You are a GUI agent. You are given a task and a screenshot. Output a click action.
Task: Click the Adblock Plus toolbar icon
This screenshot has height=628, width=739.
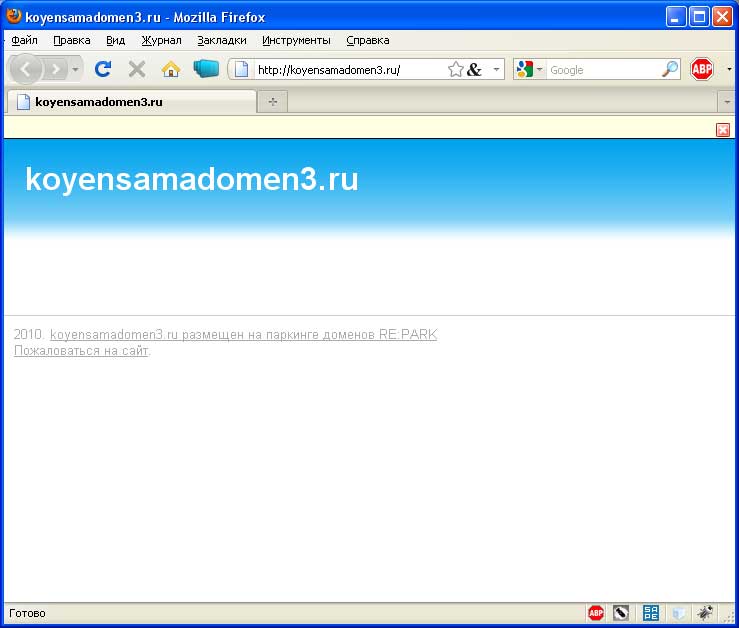point(702,69)
